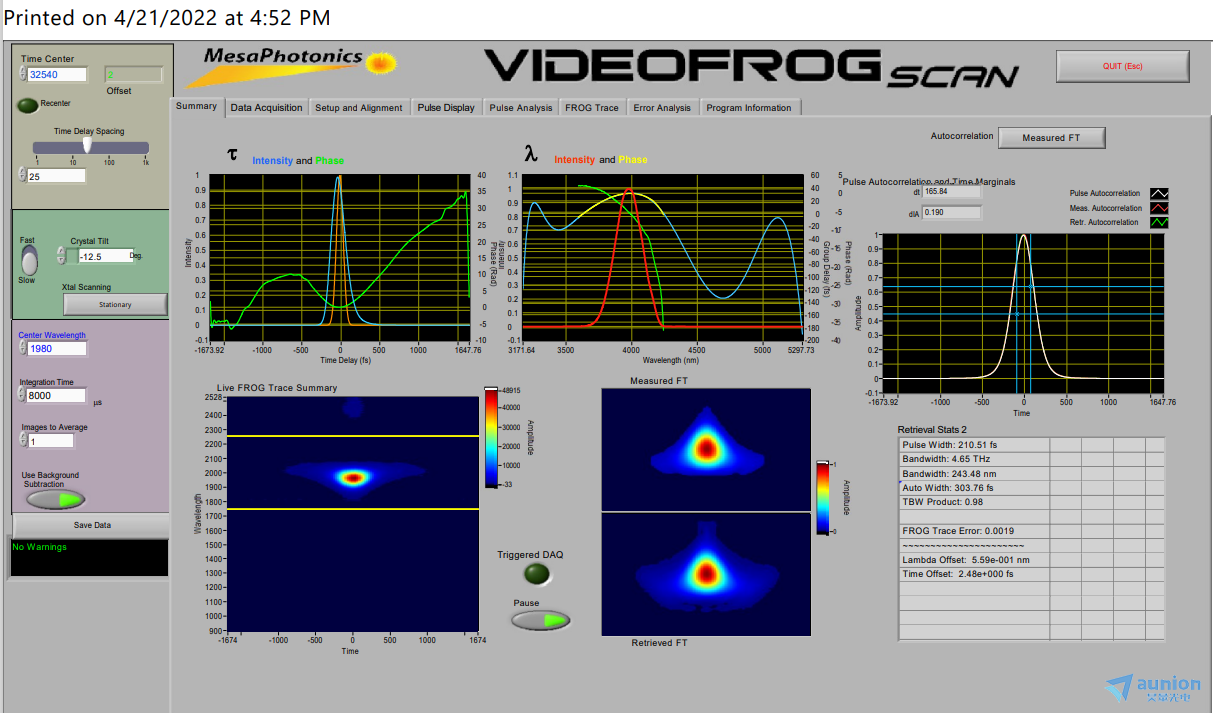Switch to the Summary tab
This screenshot has width=1213, height=713.
(x=196, y=106)
